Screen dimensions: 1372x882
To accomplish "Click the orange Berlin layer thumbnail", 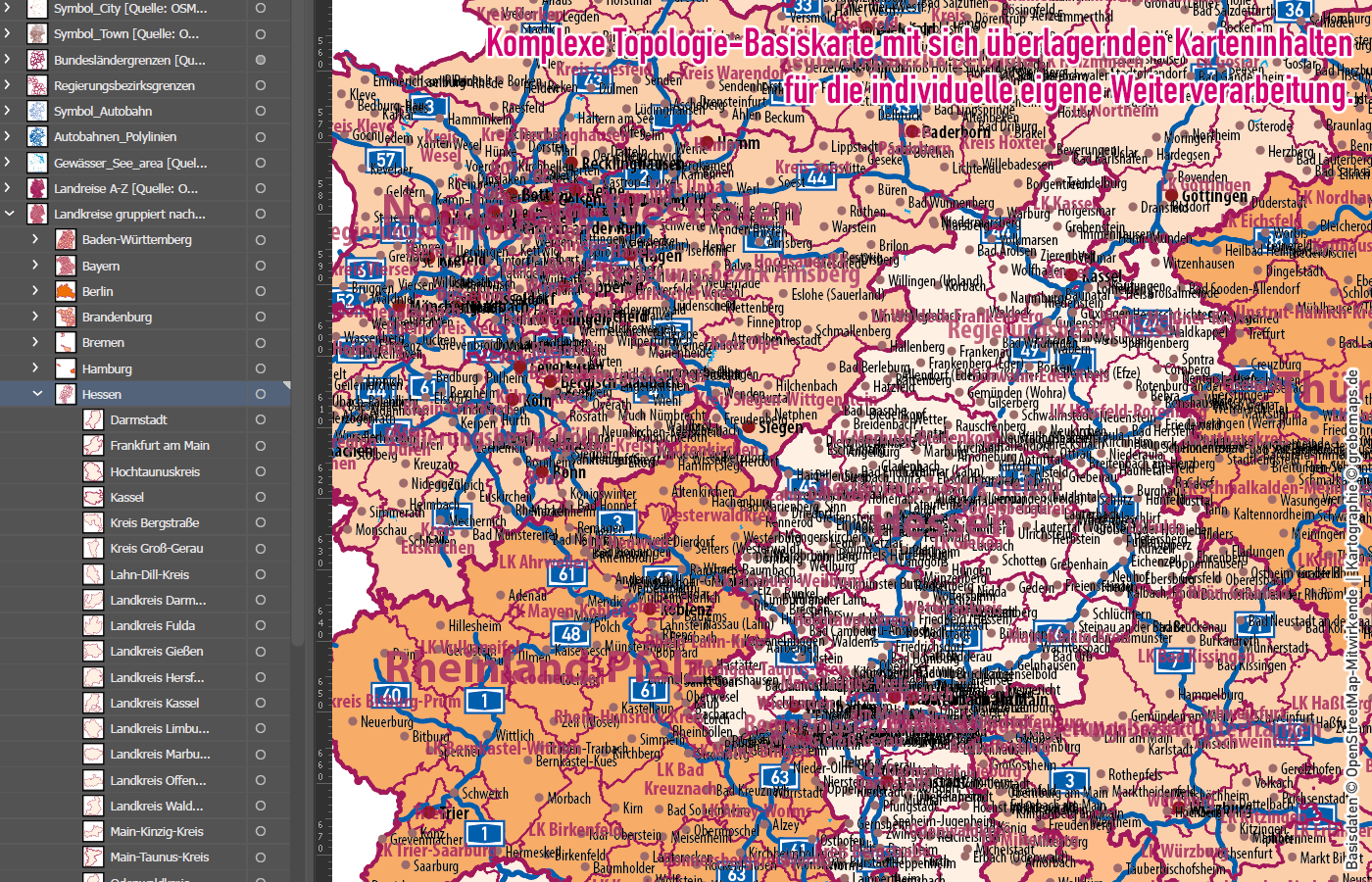I will point(64,290).
